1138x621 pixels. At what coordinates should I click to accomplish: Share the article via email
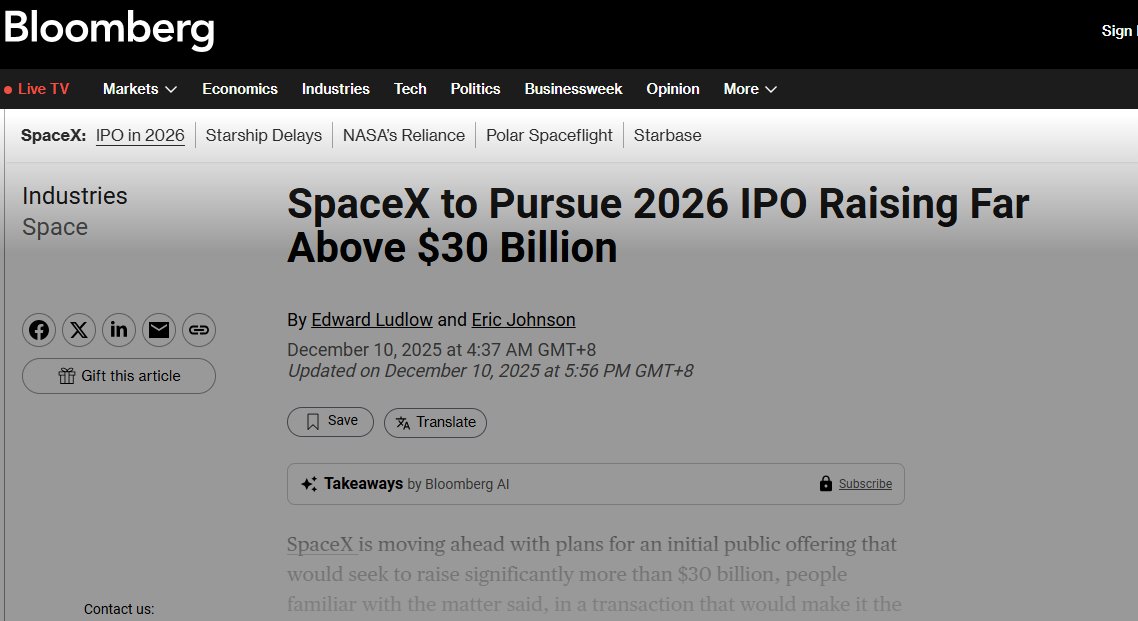coord(159,329)
